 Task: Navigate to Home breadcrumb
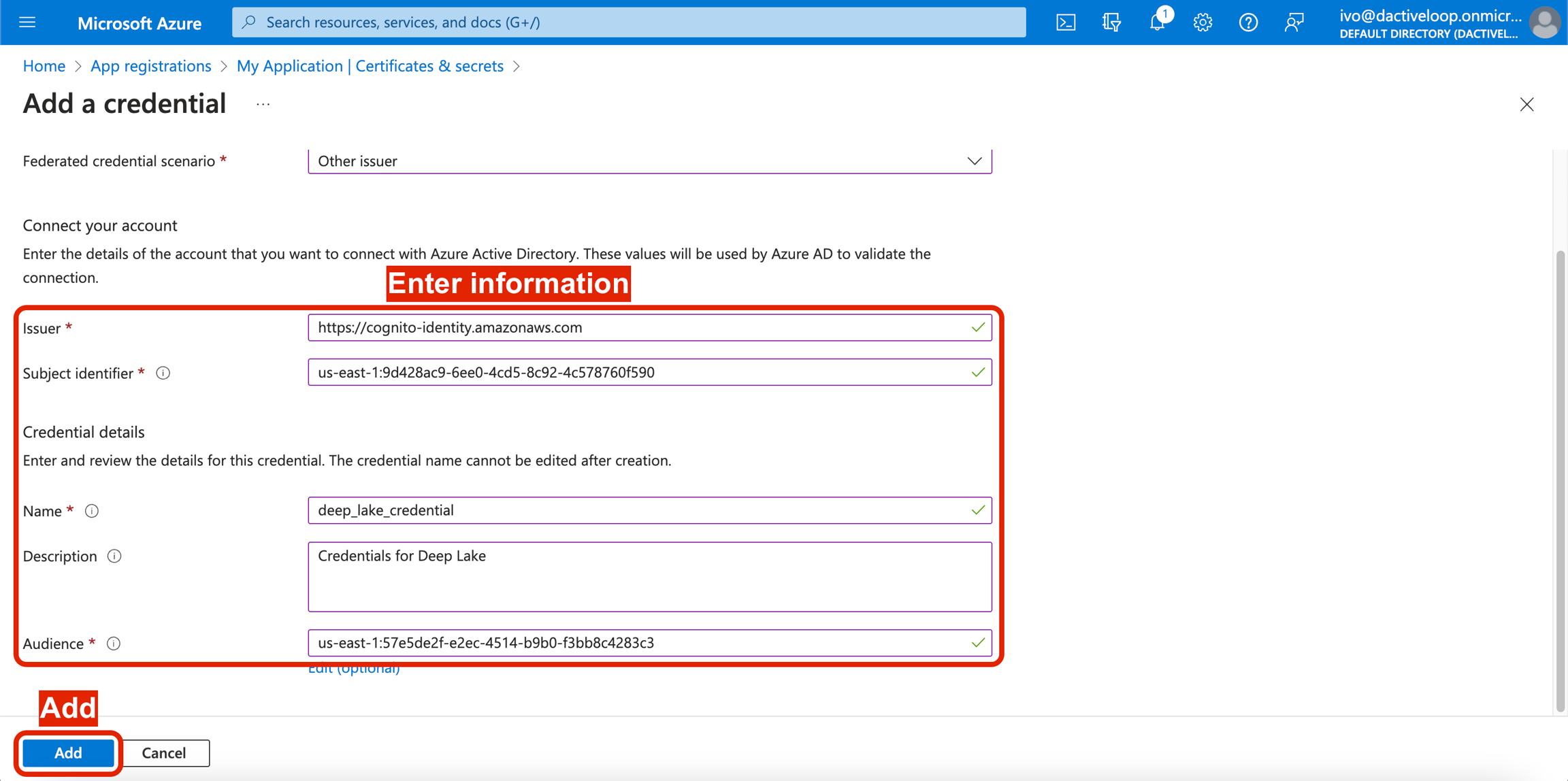coord(44,66)
